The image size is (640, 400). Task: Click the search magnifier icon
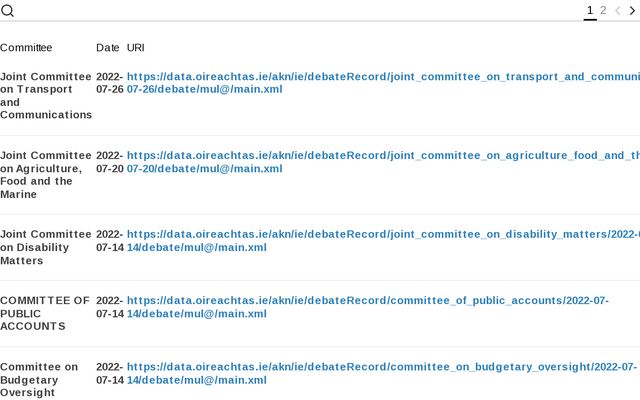pos(7,11)
